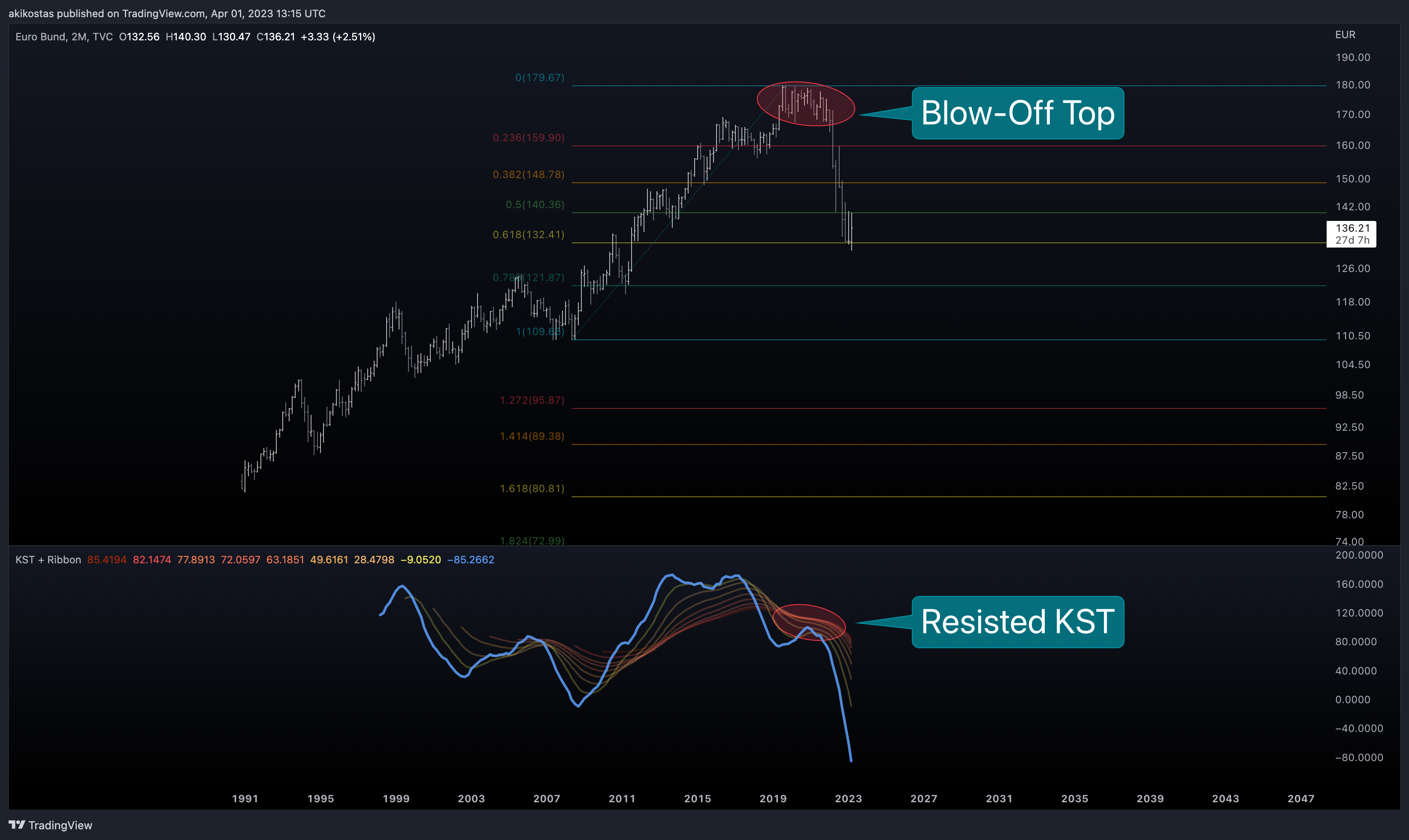
Task: Click the blue KST value −85.2662
Action: tap(470, 560)
